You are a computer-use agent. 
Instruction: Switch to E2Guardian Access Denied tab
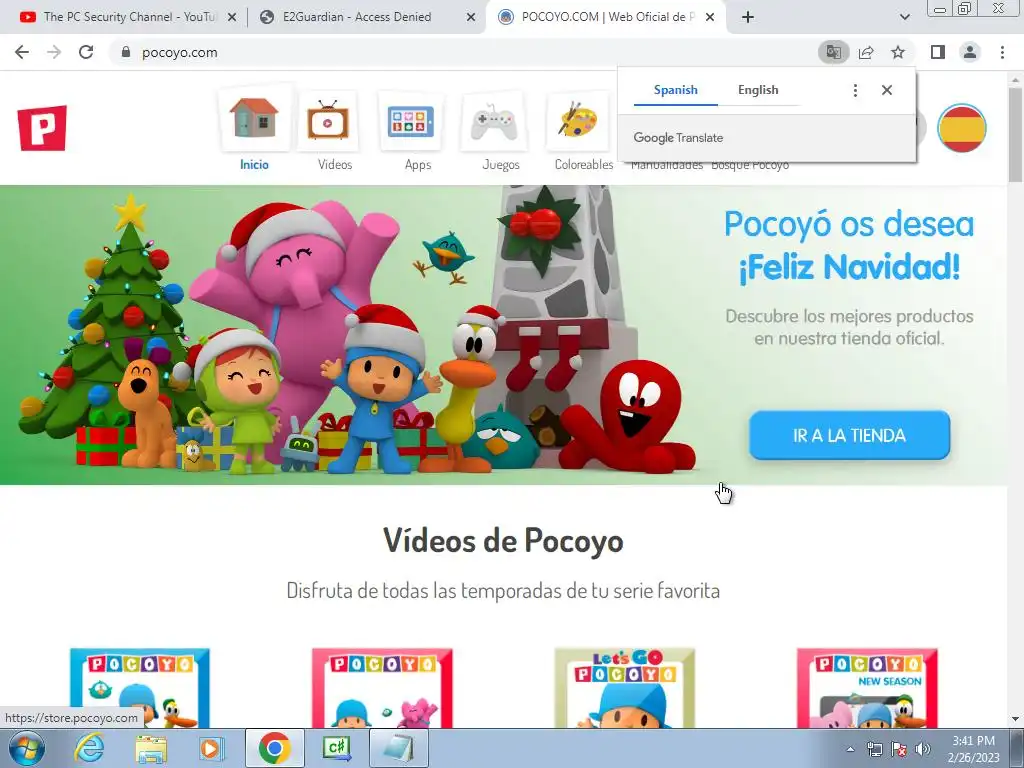click(x=357, y=17)
